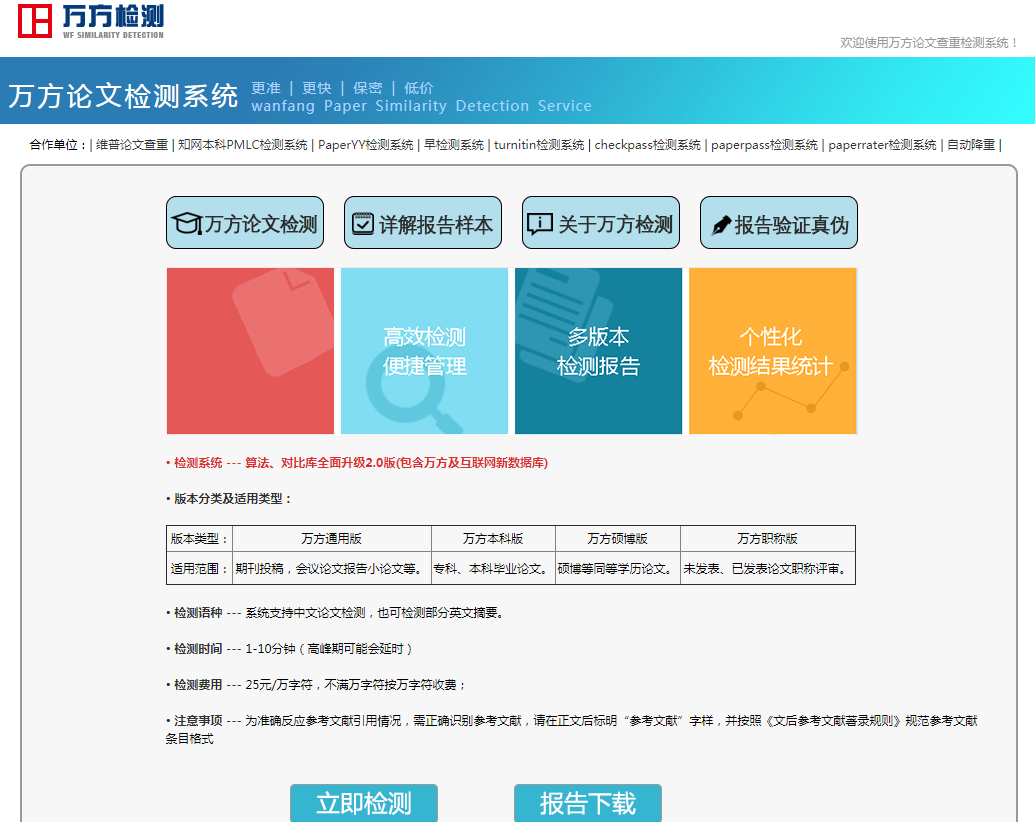
Task: Open the 万方论文检测 tab button
Action: [245, 223]
